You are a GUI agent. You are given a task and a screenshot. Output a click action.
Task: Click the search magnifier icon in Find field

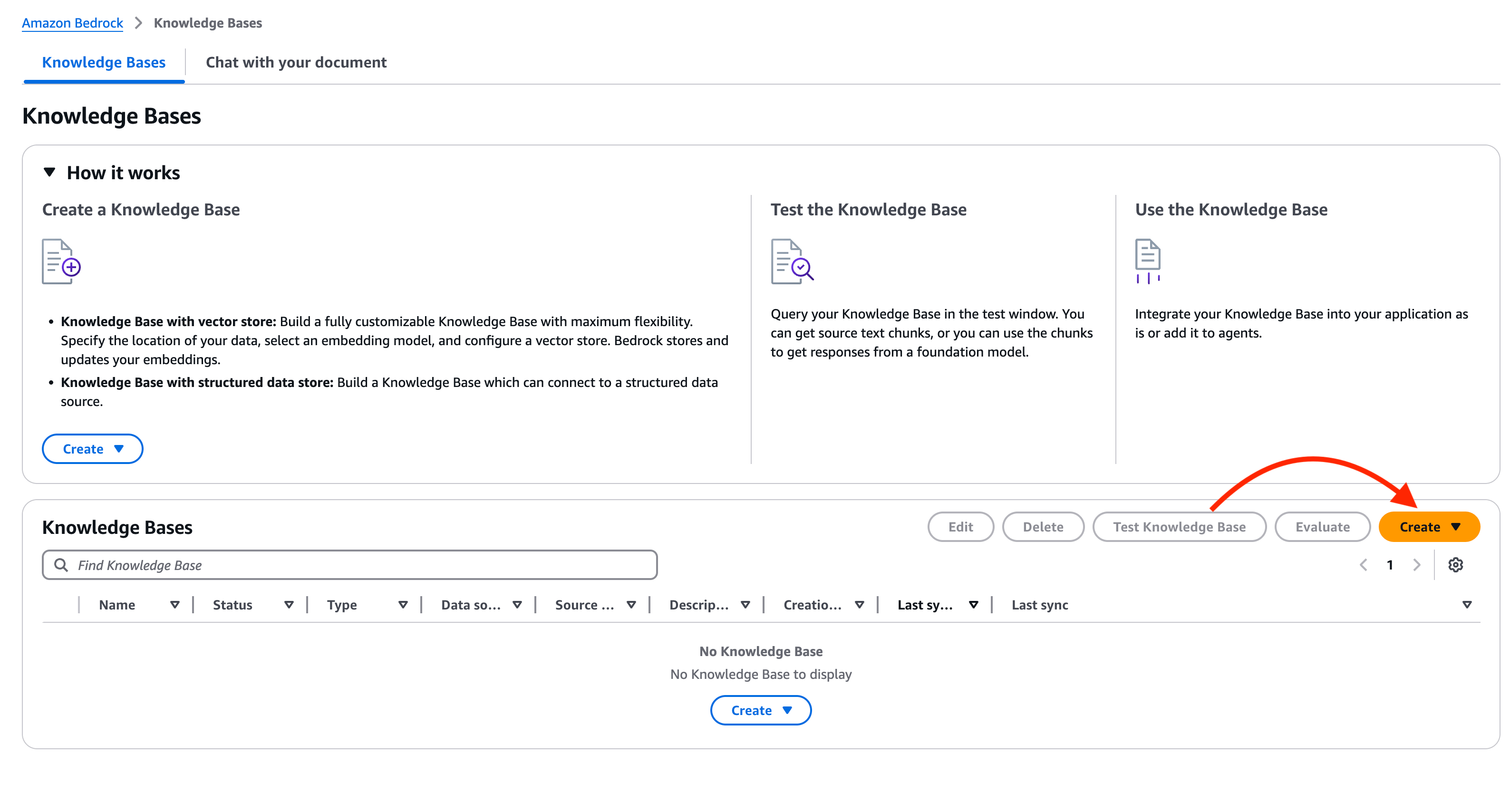pos(61,565)
